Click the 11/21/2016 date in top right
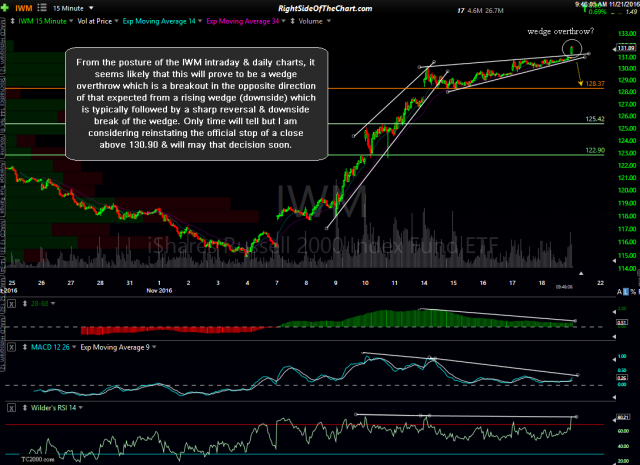640x465 pixels. (624, 4)
